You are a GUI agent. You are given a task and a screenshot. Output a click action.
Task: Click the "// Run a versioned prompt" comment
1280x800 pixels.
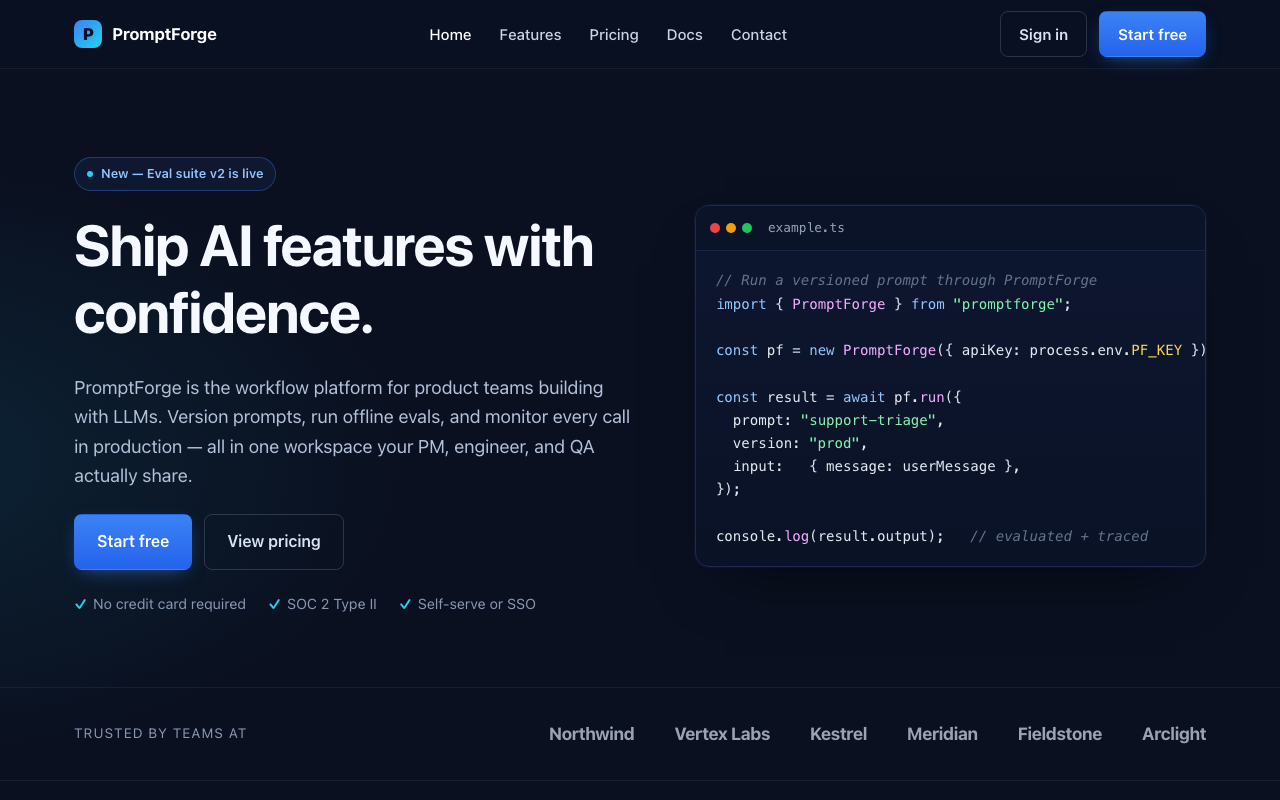coord(907,280)
